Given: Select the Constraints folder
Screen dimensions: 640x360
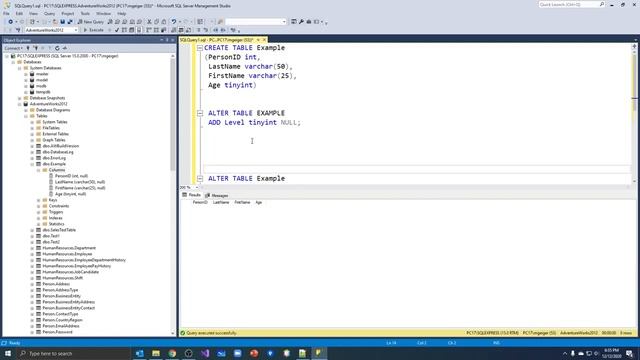Looking at the screenshot, I should click(x=59, y=206).
